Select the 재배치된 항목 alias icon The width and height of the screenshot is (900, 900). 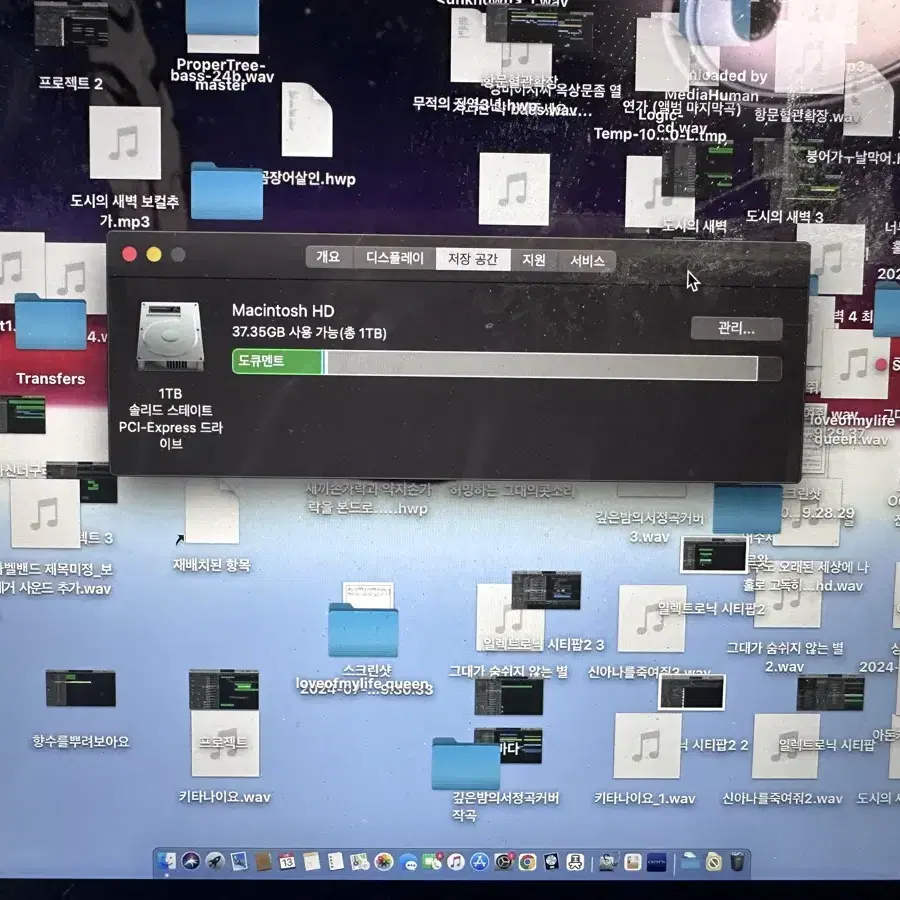[212, 513]
